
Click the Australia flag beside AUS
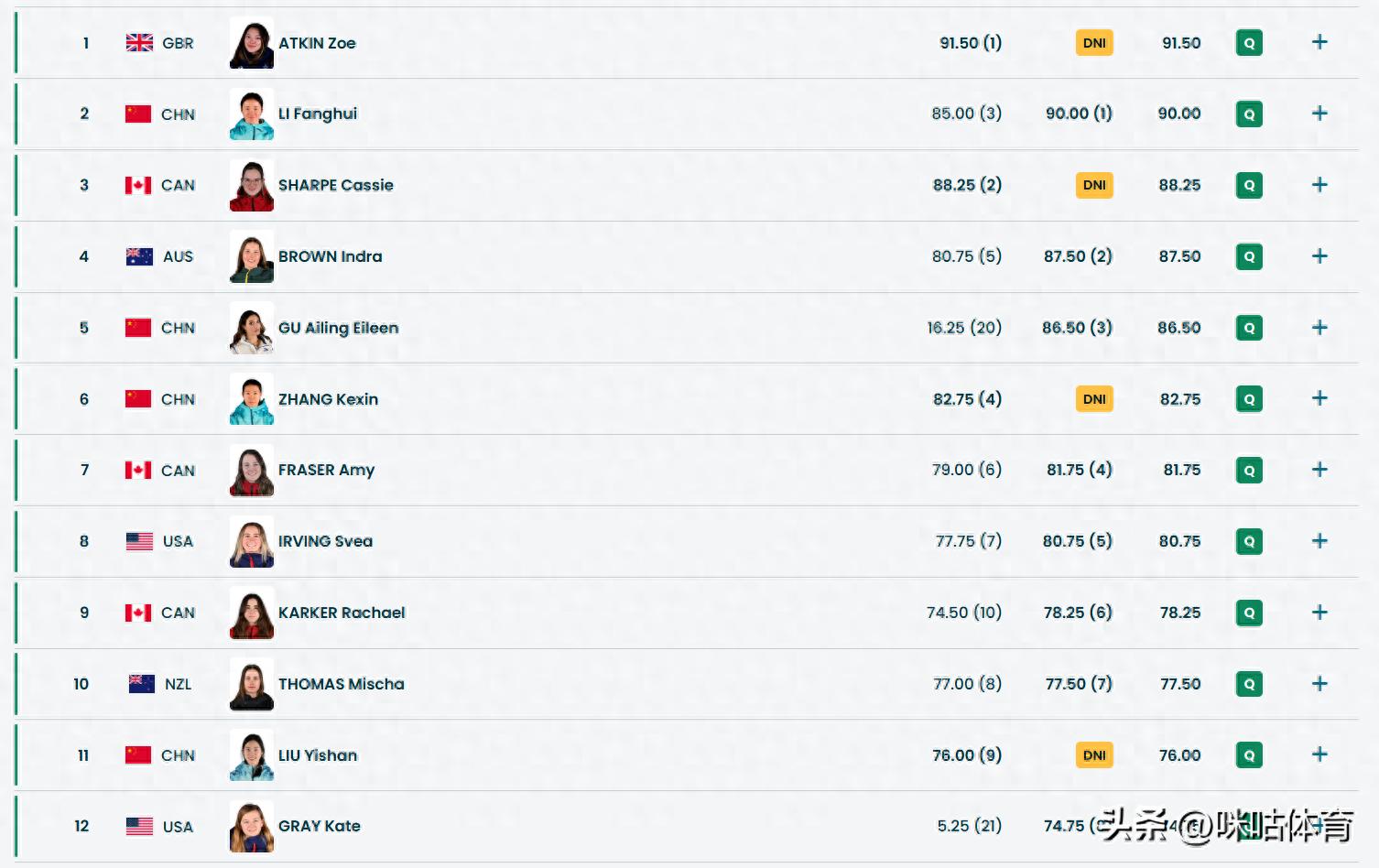[139, 256]
